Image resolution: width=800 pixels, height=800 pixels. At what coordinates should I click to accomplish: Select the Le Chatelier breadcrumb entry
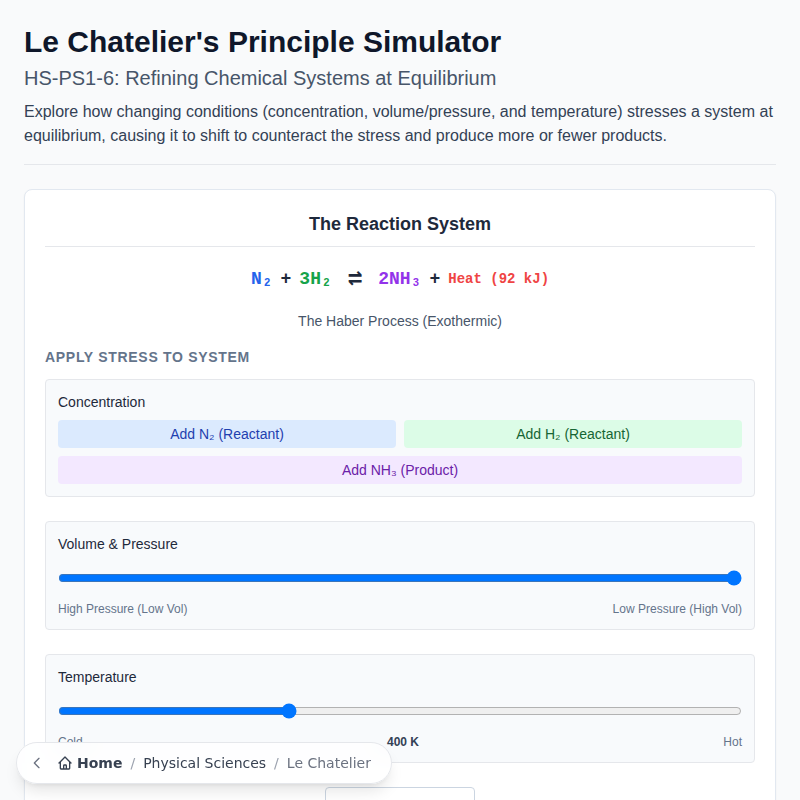click(329, 763)
